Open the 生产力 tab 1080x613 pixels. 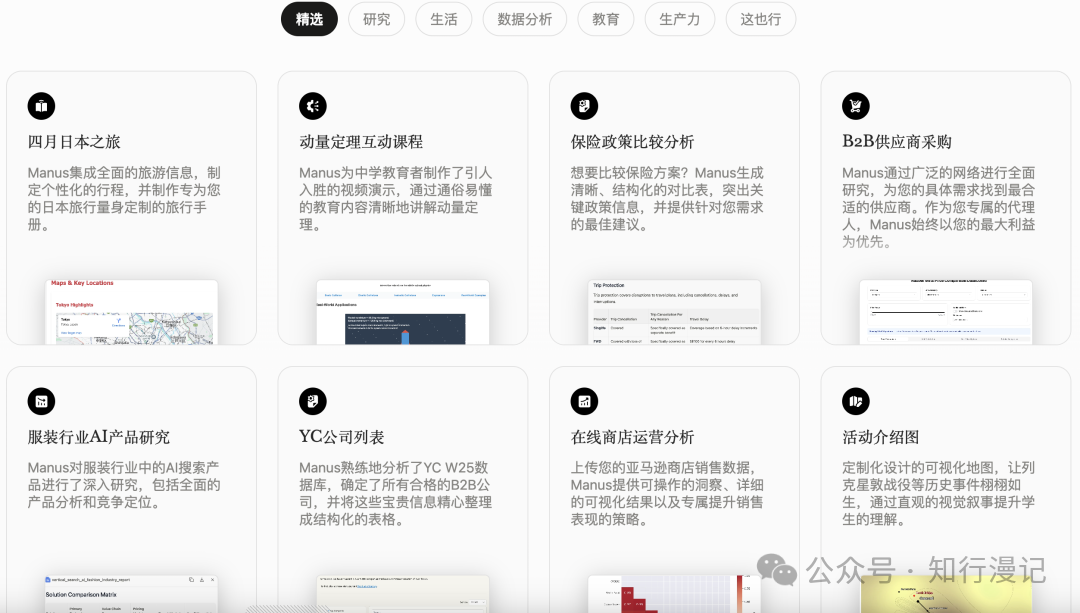pos(680,19)
